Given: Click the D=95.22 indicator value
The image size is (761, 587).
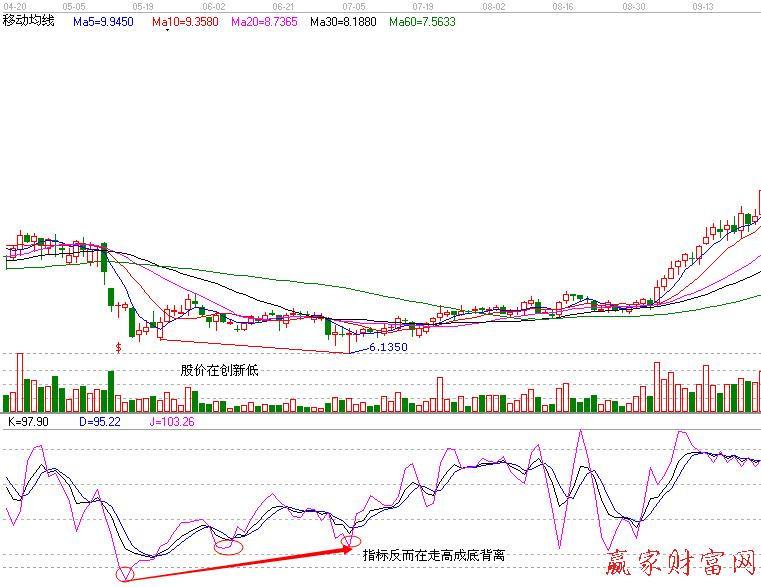Looking at the screenshot, I should pyautogui.click(x=100, y=422).
